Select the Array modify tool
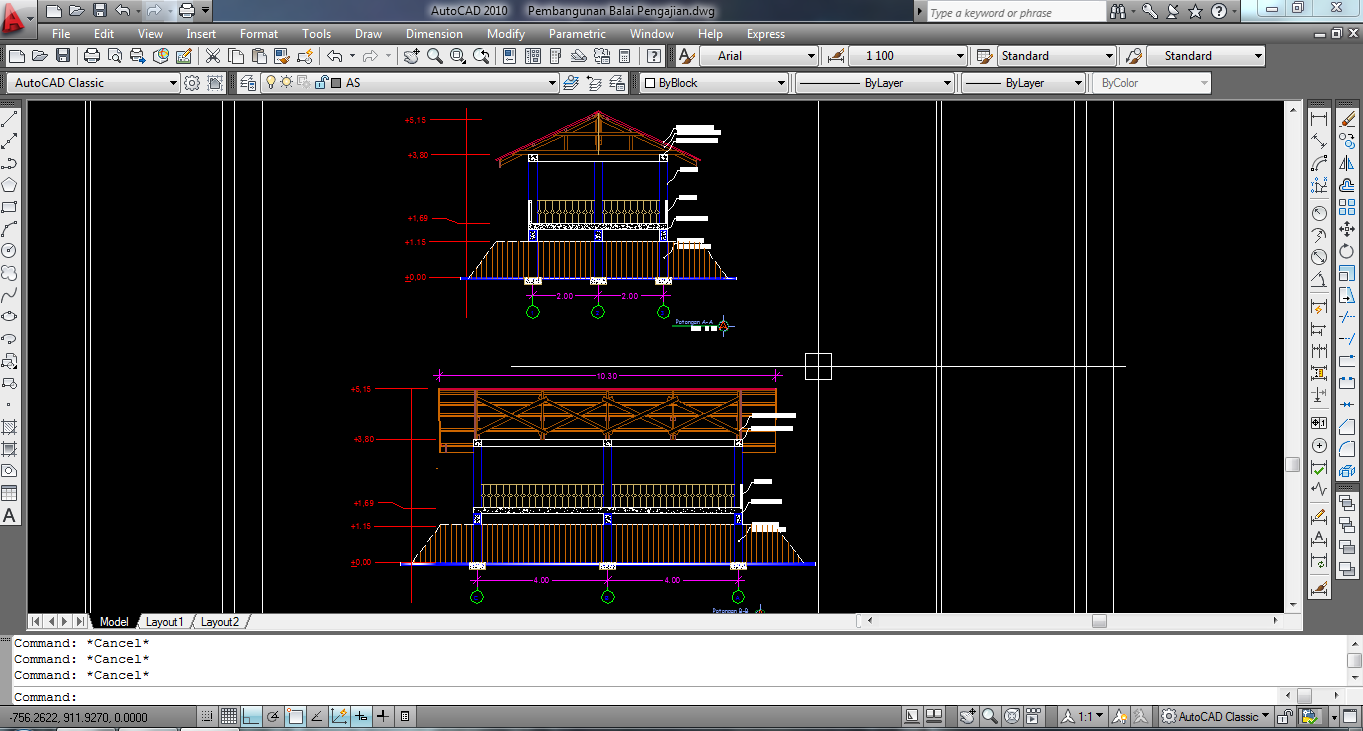This screenshot has height=731, width=1363. click(x=1347, y=208)
